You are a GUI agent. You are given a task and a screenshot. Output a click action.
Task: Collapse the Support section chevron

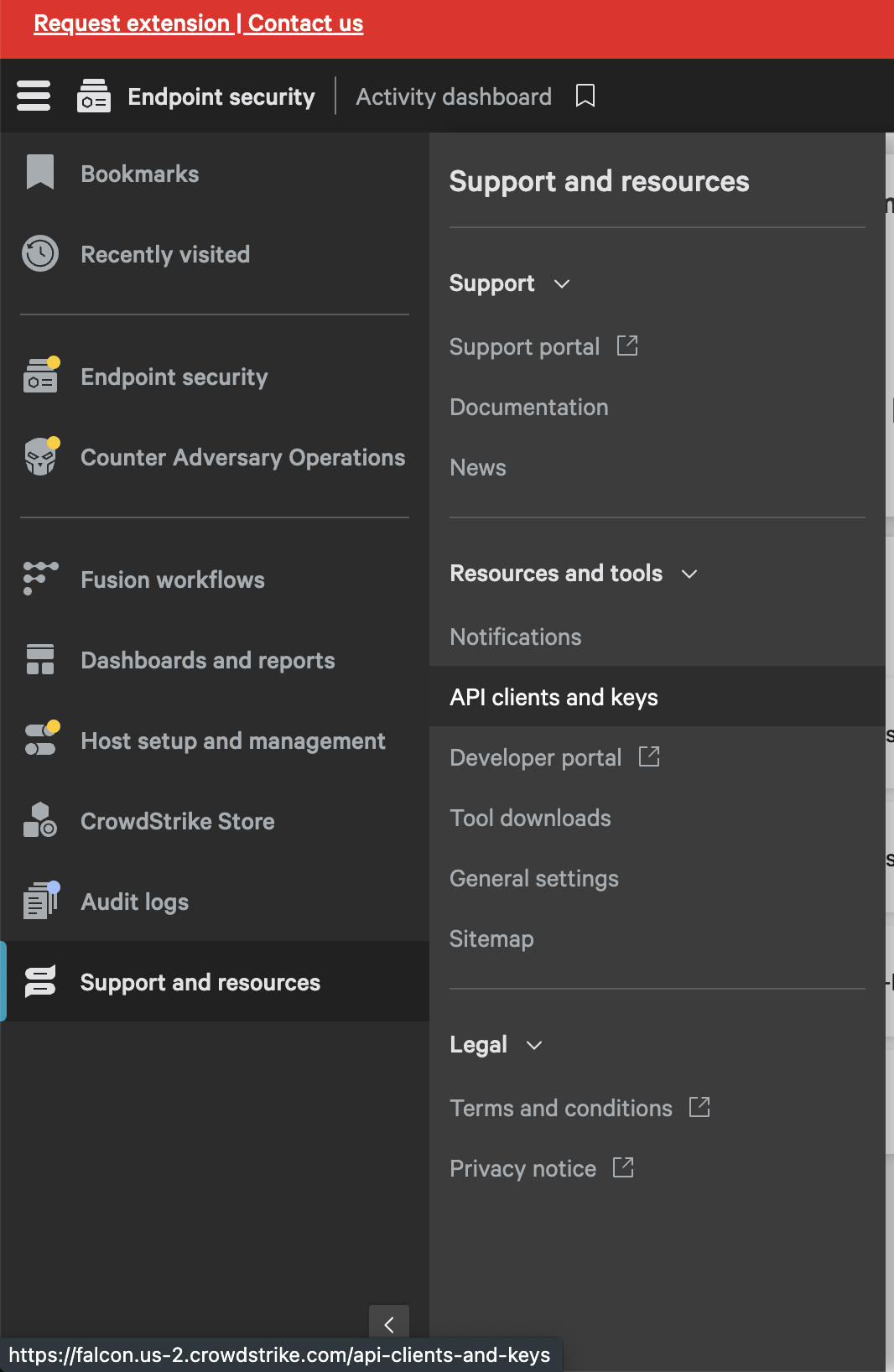[562, 284]
